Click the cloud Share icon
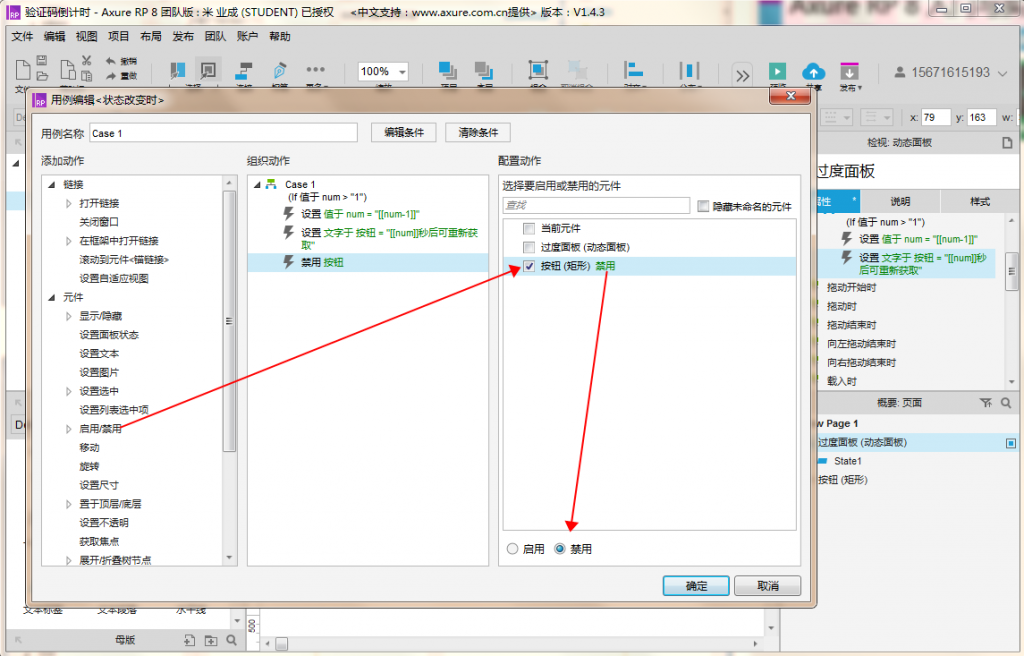The width and height of the screenshot is (1024, 656). (814, 71)
